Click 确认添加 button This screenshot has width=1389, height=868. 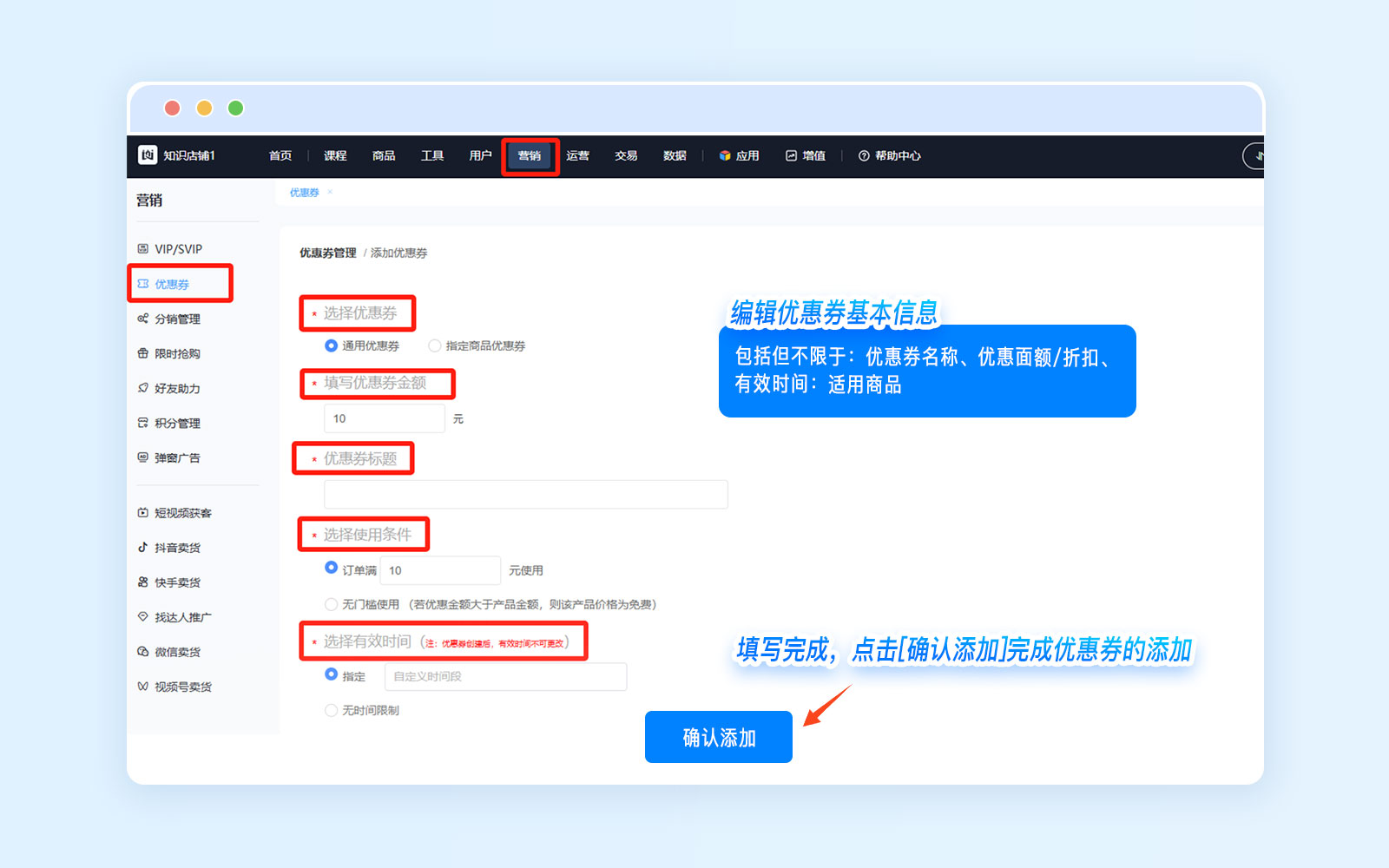(719, 737)
